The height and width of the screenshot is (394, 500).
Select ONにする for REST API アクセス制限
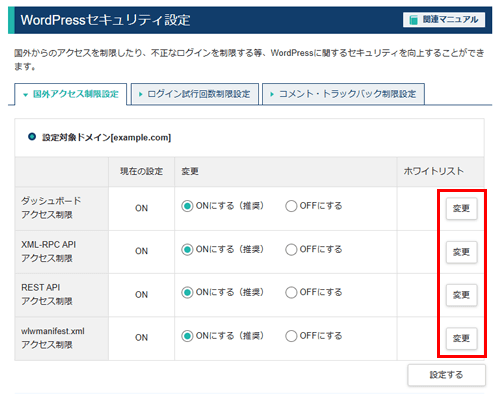click(187, 292)
